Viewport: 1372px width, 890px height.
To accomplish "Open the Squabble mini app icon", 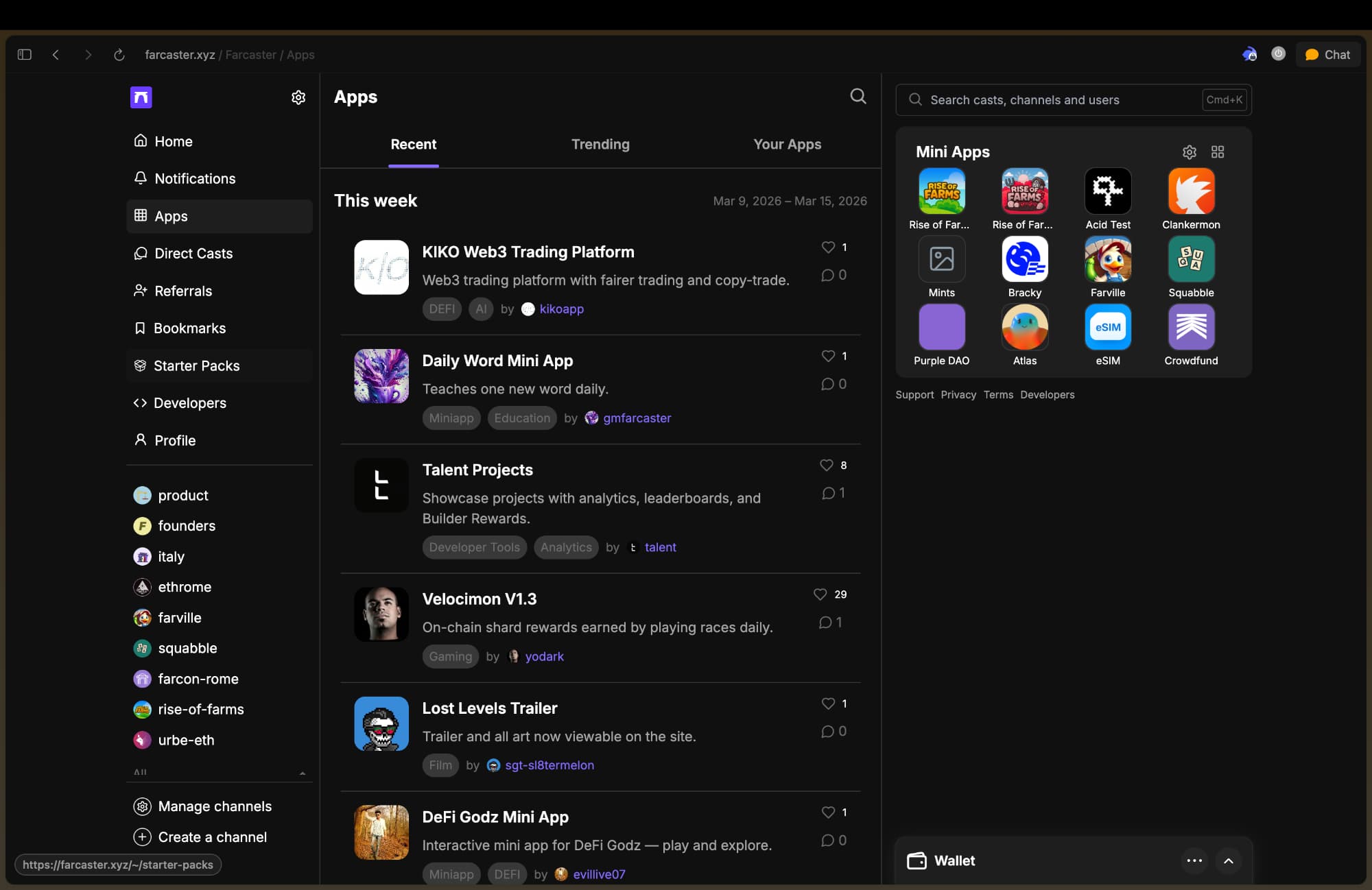I will [1191, 260].
